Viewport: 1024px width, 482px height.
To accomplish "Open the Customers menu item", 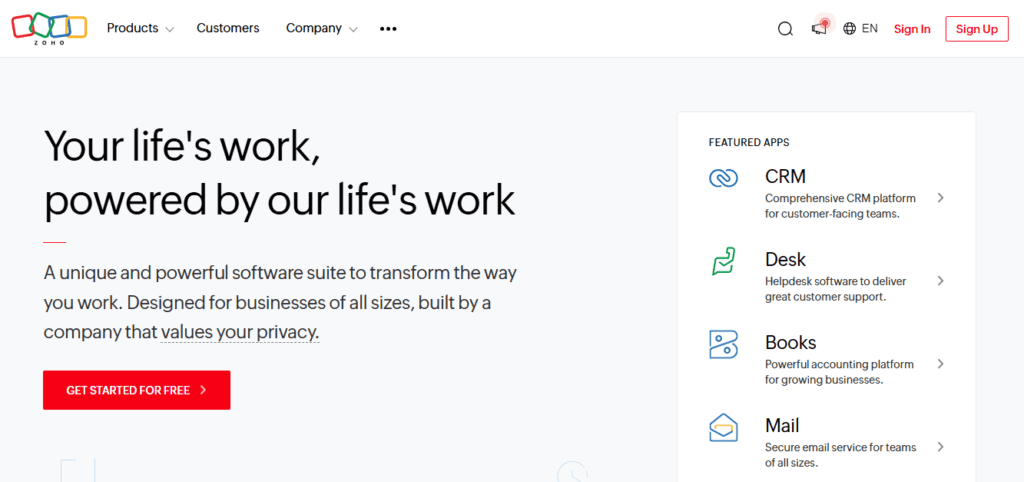I will (x=228, y=28).
